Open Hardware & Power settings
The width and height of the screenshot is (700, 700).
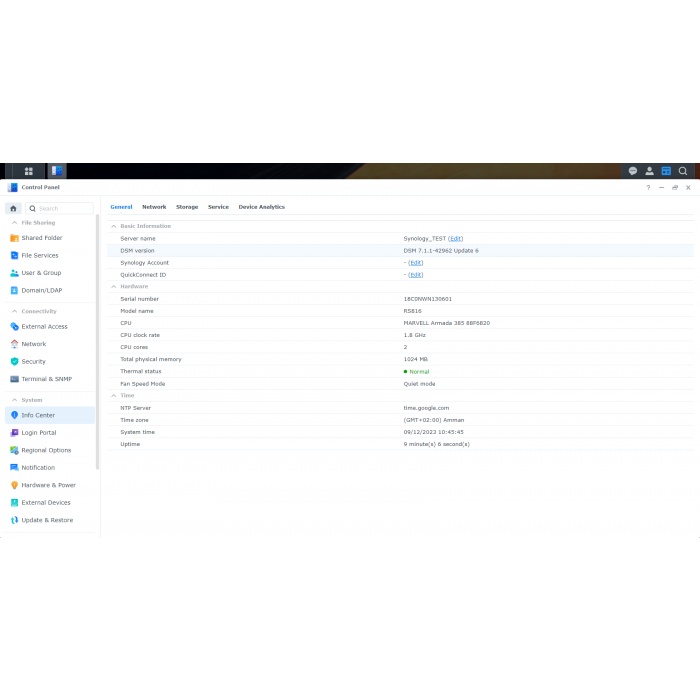(48, 485)
